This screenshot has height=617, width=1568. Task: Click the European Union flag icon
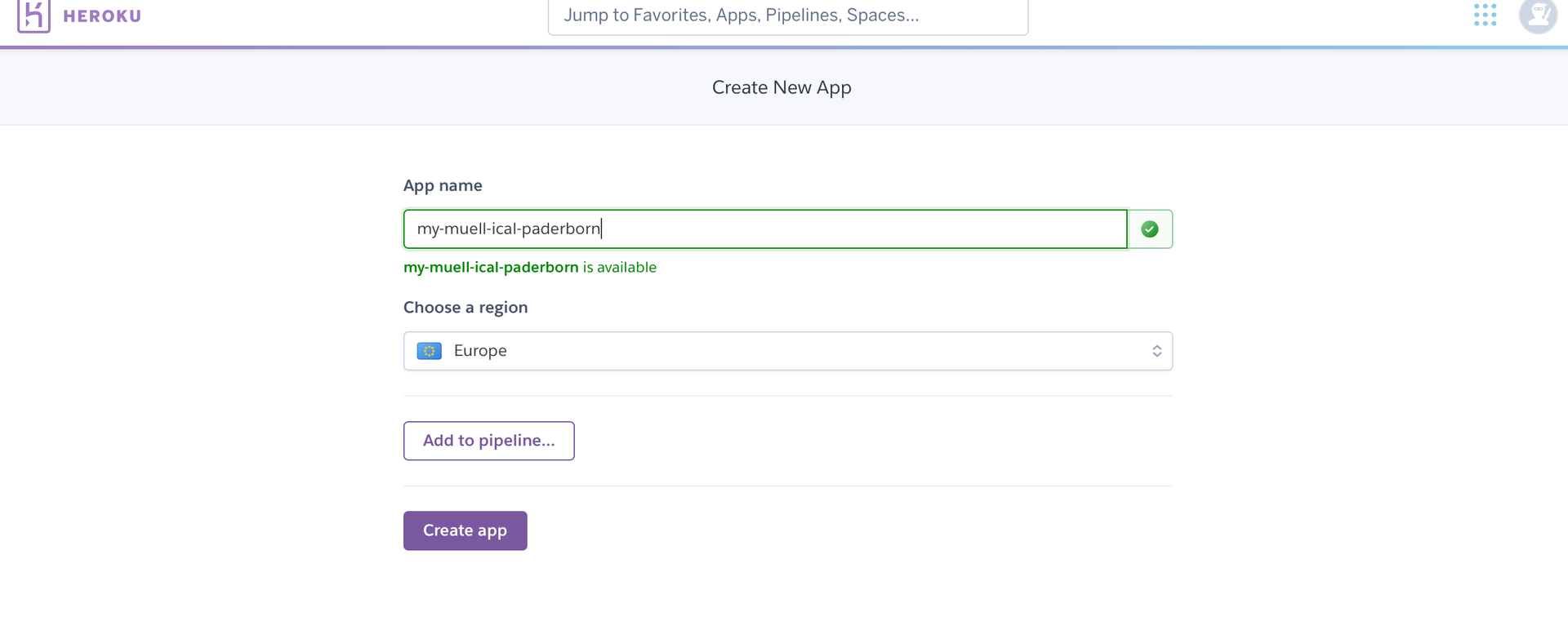pyautogui.click(x=429, y=351)
